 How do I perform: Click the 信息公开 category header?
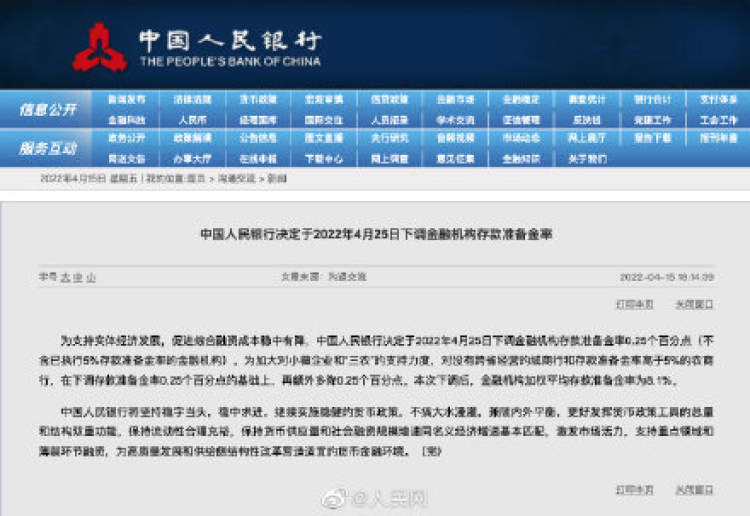click(47, 110)
